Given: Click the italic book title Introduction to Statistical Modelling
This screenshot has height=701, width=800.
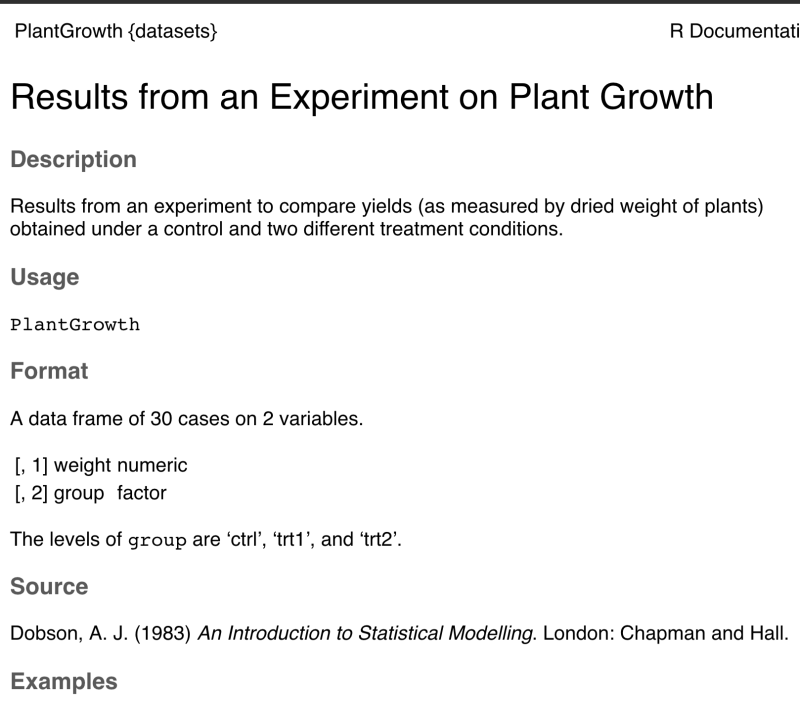Looking at the screenshot, I should pos(364,634).
